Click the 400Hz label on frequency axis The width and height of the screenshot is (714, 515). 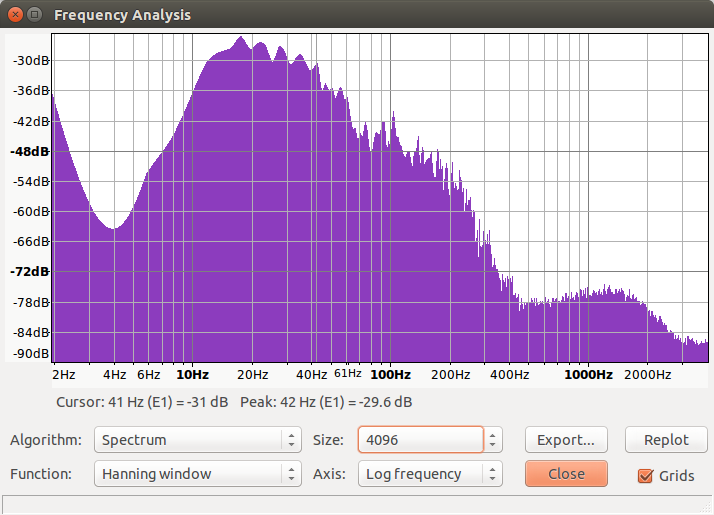coord(510,375)
